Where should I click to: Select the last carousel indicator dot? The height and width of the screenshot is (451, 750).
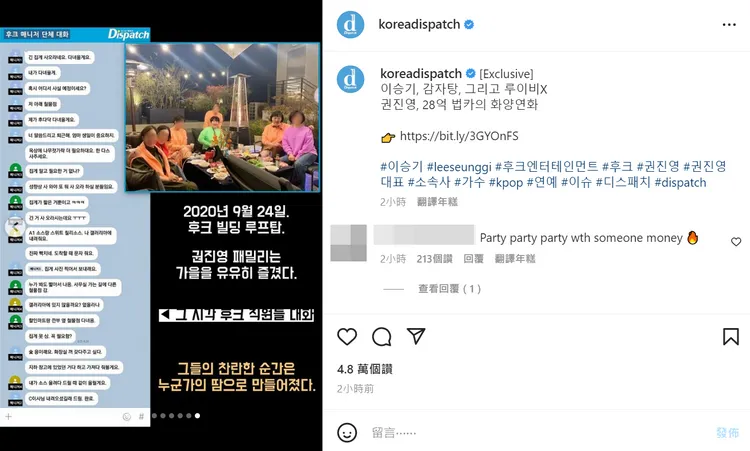click(198, 416)
